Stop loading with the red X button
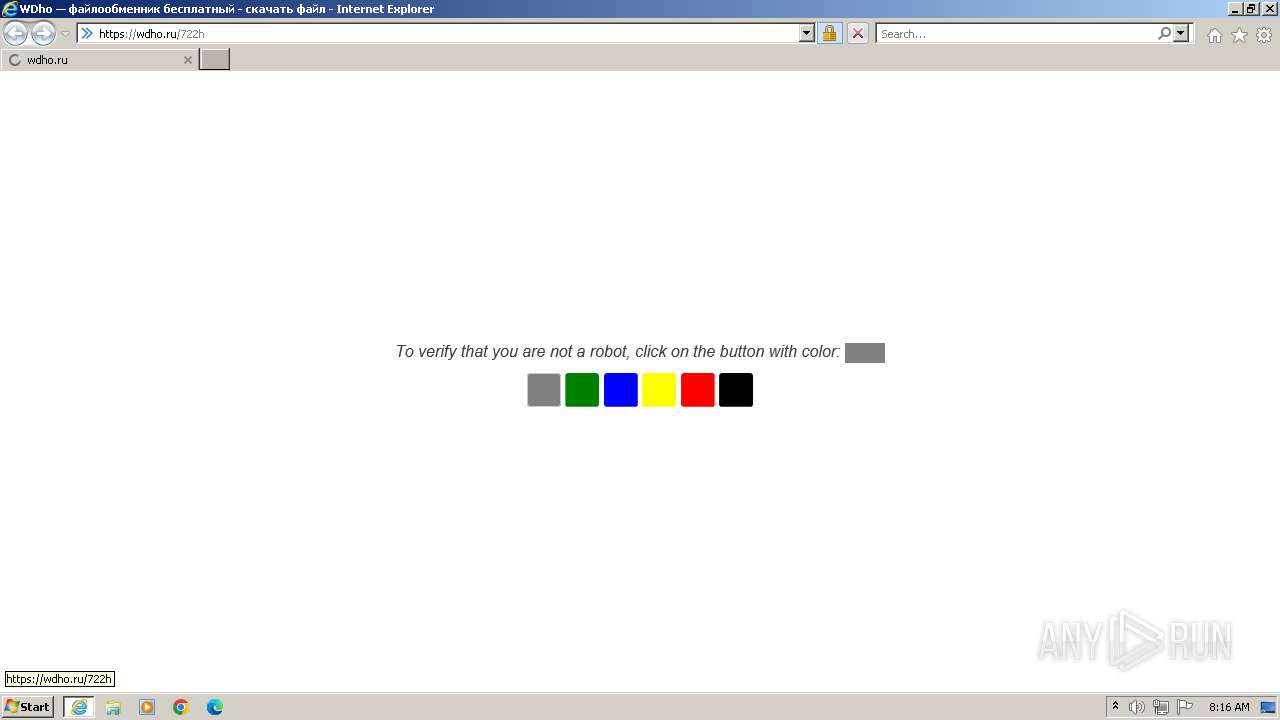 click(857, 33)
